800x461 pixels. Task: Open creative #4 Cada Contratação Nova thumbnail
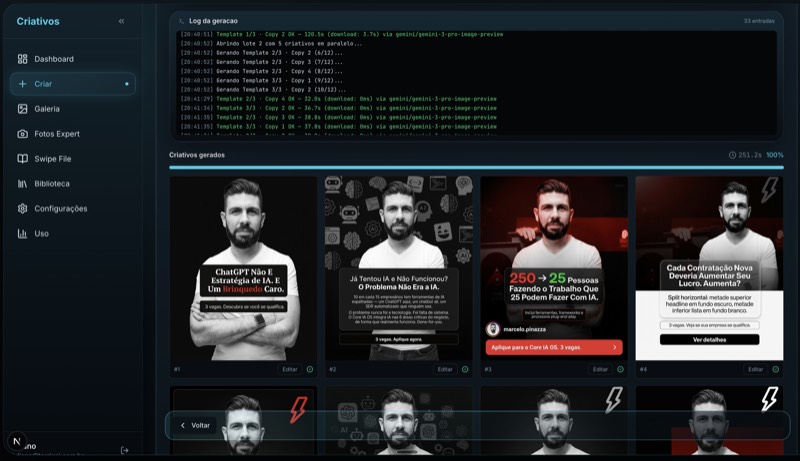point(709,269)
